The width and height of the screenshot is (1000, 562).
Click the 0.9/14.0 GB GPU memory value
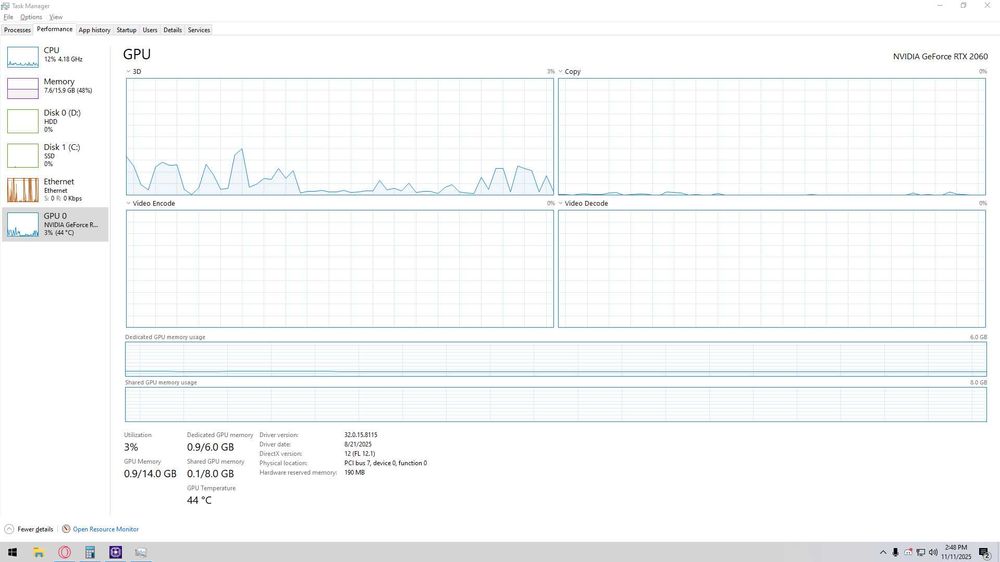pyautogui.click(x=150, y=474)
